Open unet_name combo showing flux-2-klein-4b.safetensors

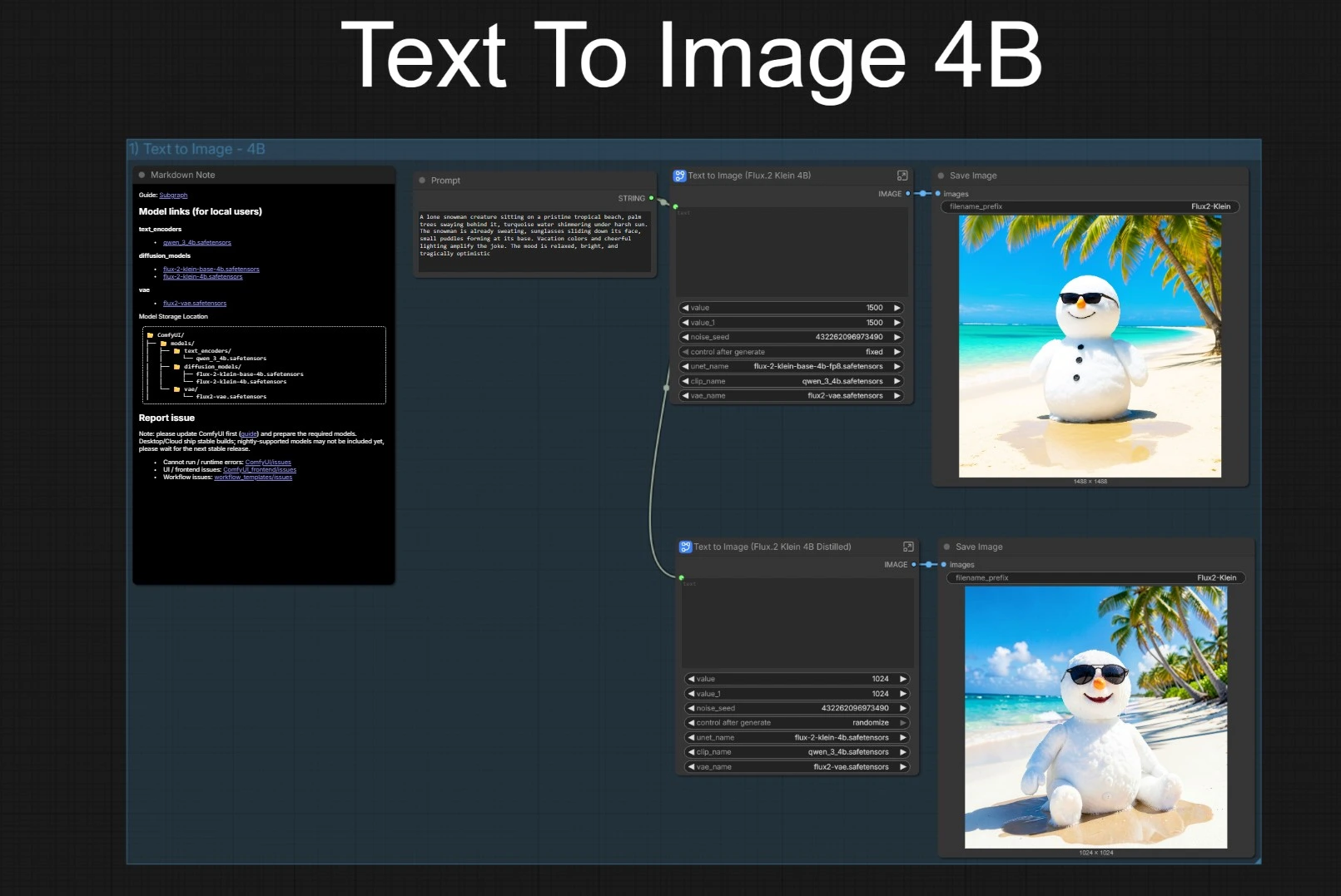(797, 738)
